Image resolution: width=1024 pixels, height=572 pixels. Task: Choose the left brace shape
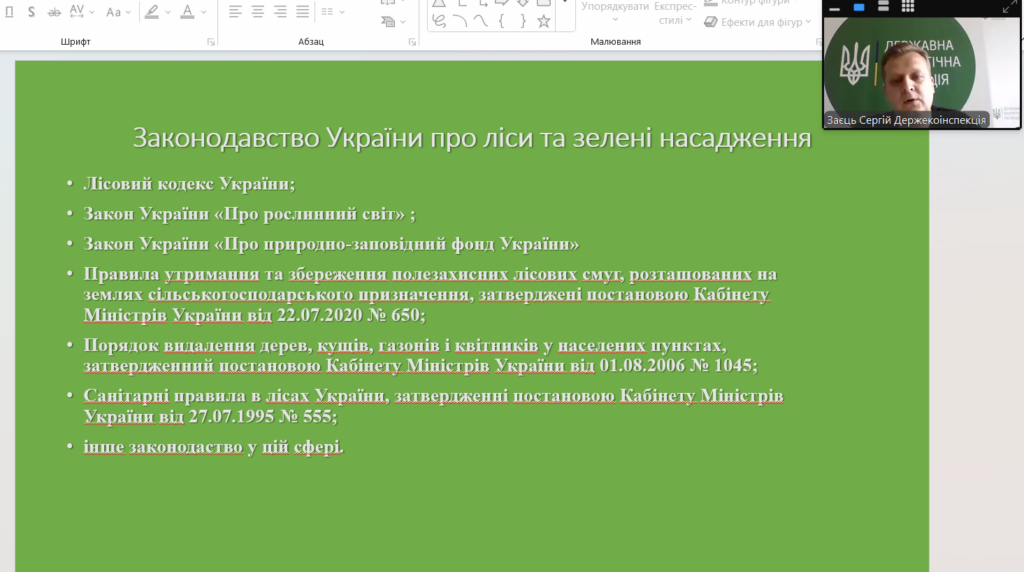pyautogui.click(x=501, y=20)
